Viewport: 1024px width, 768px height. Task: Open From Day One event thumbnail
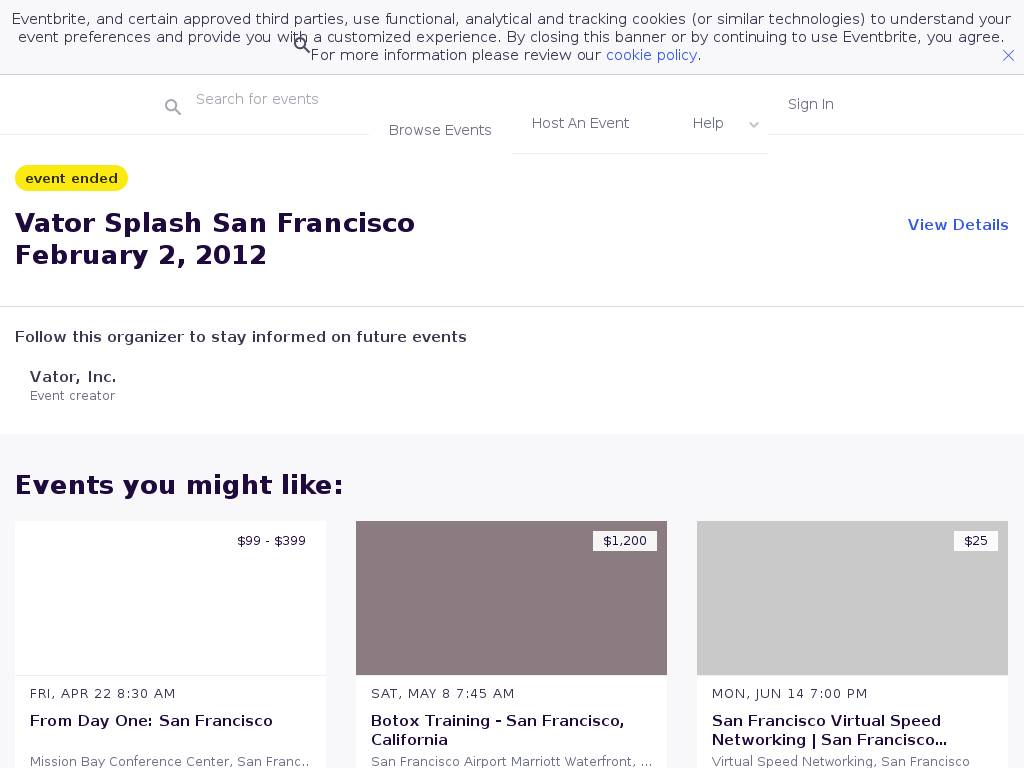[x=170, y=598]
